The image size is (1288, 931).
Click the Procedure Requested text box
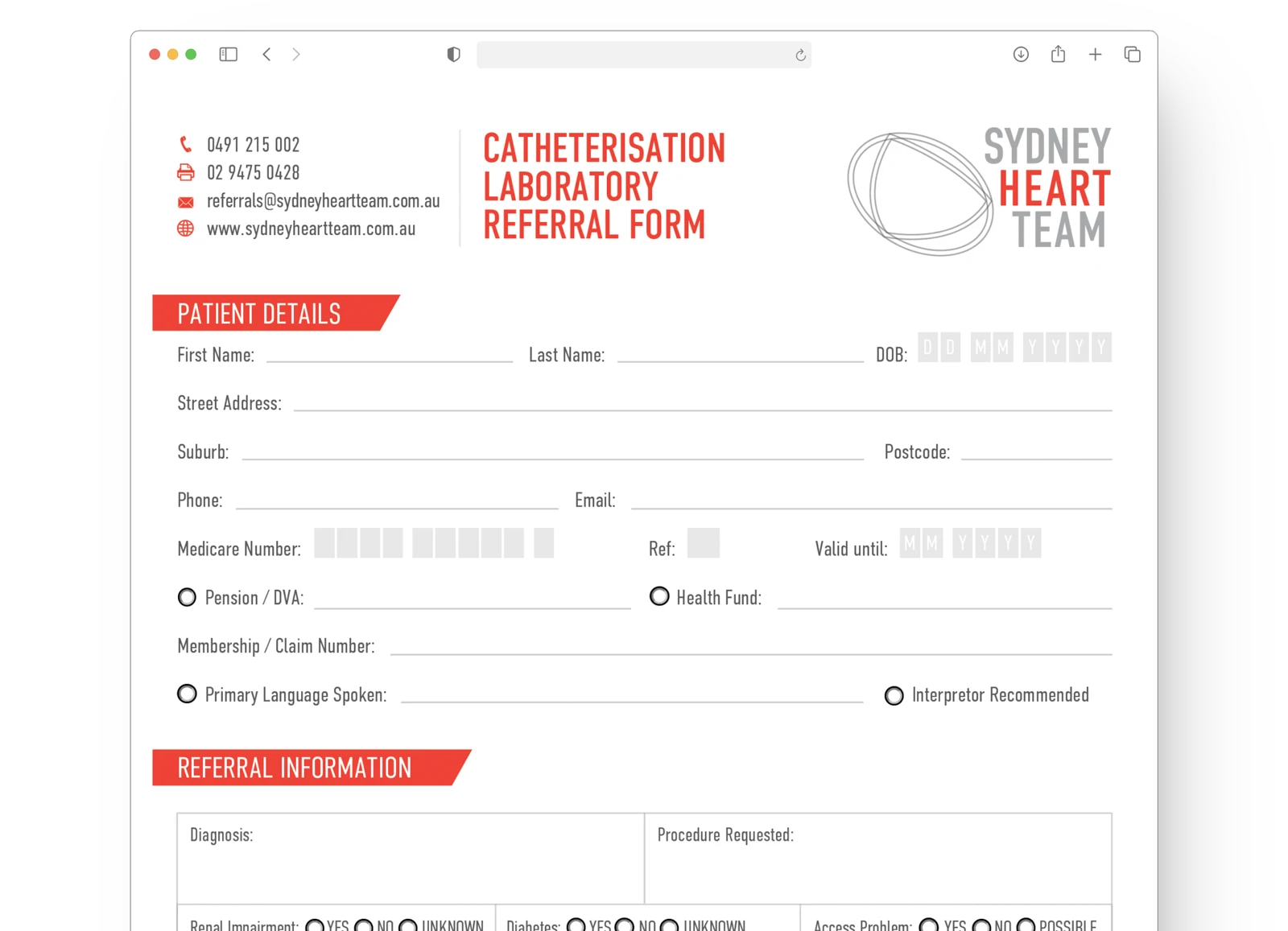pyautogui.click(x=878, y=859)
